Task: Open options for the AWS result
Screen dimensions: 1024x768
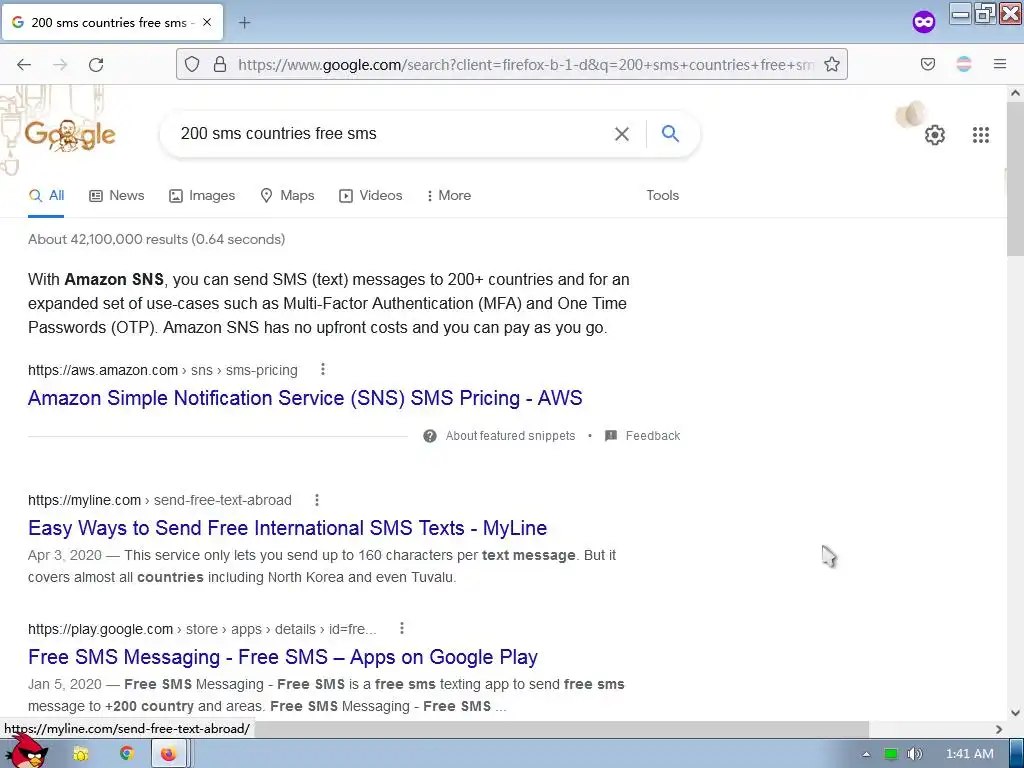Action: (x=323, y=370)
